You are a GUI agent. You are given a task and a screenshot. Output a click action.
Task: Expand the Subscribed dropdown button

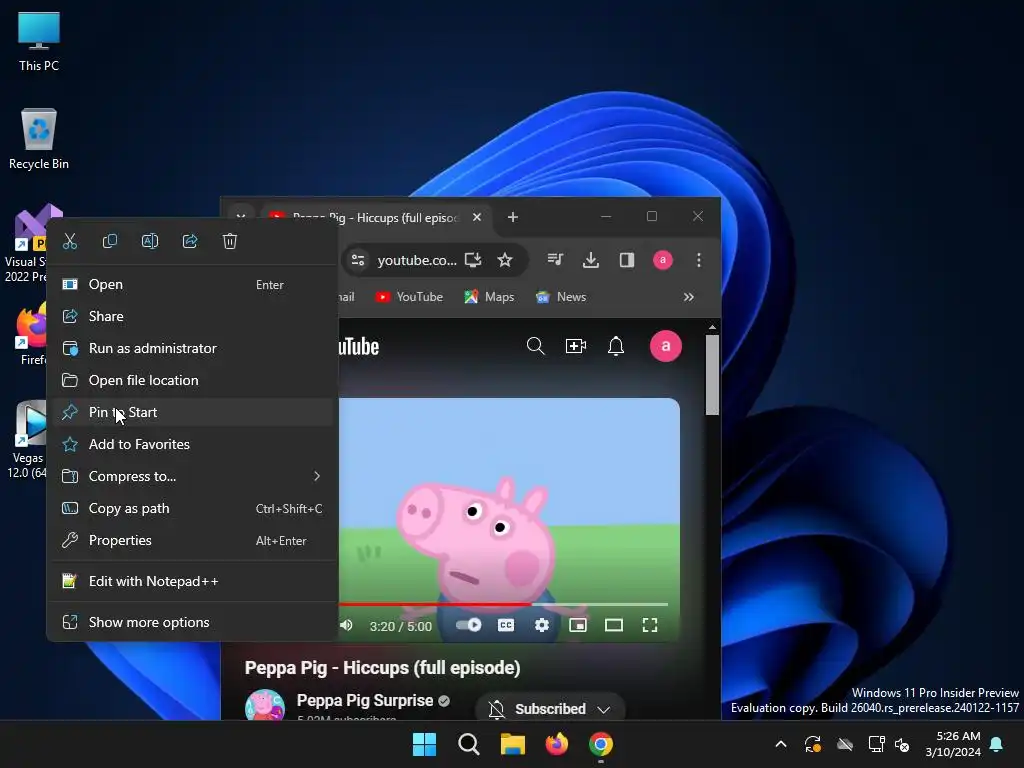[551, 709]
